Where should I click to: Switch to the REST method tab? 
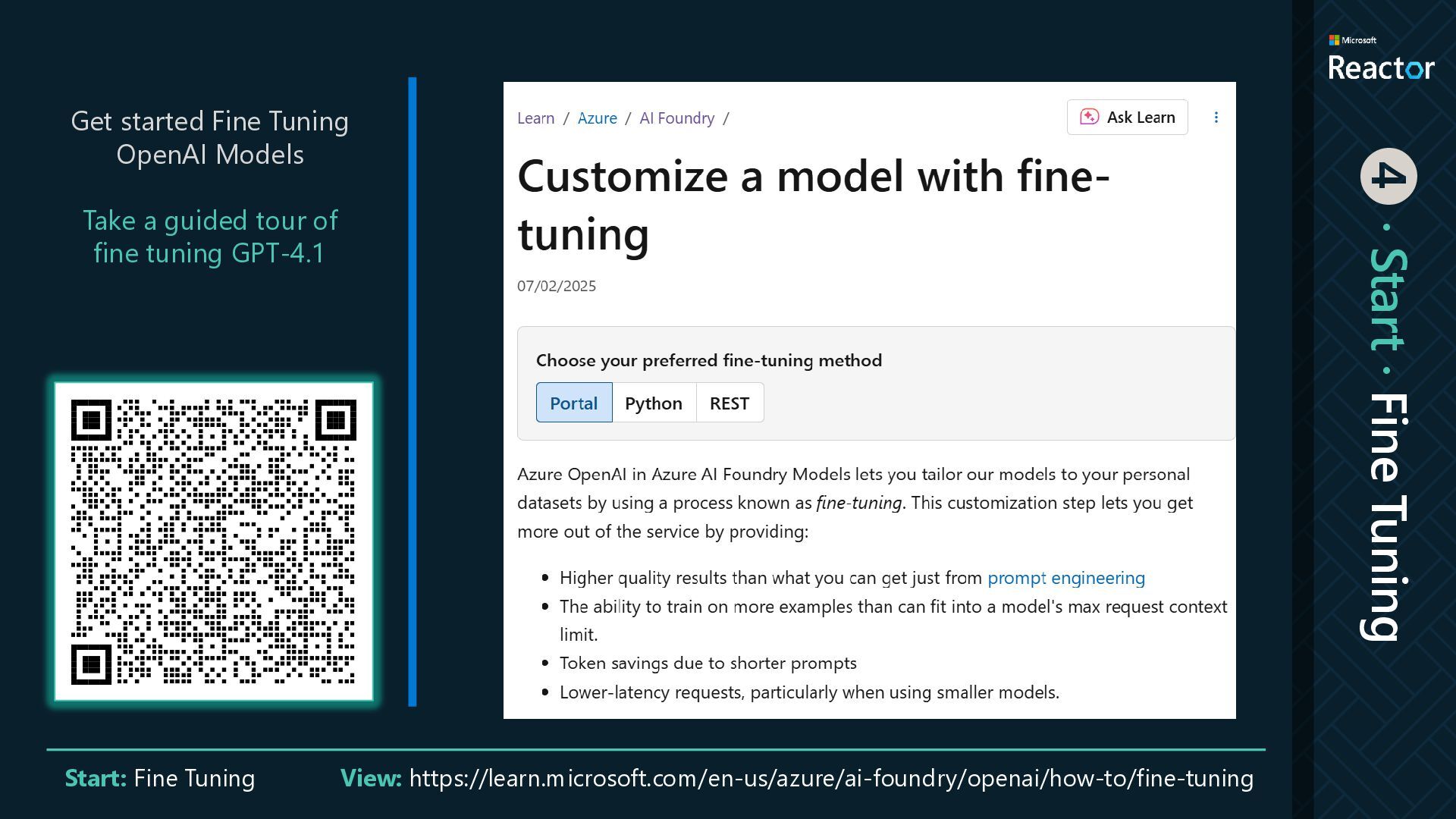coord(730,403)
